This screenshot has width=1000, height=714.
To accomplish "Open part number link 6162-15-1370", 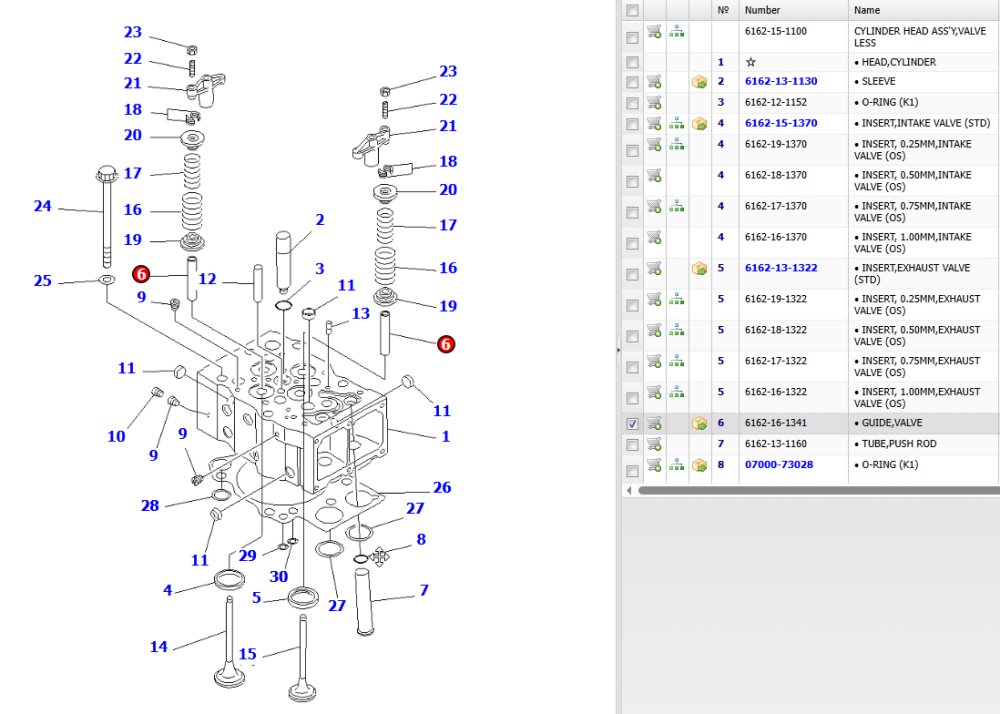I will [x=781, y=123].
